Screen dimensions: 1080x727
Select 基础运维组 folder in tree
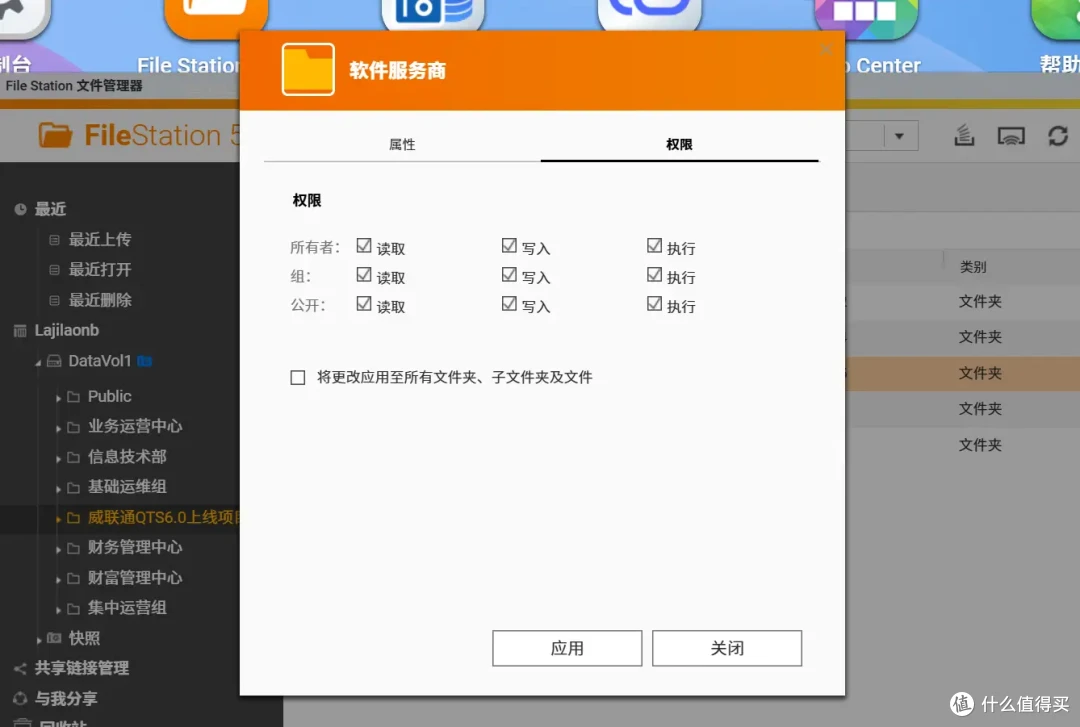click(127, 487)
